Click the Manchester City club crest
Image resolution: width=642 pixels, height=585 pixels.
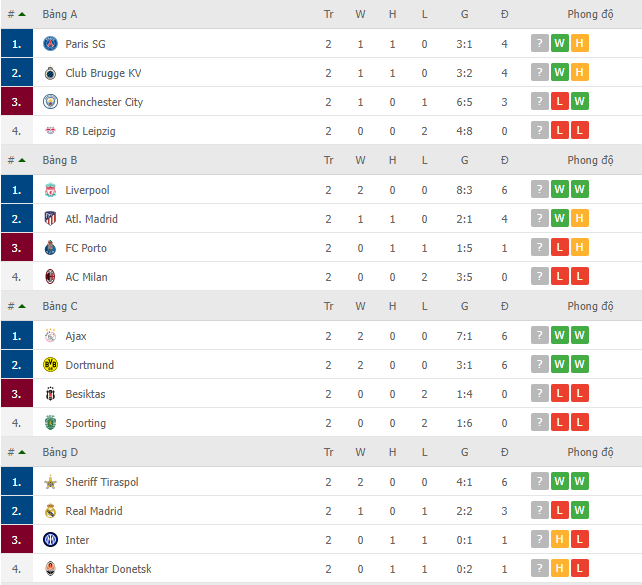point(50,102)
